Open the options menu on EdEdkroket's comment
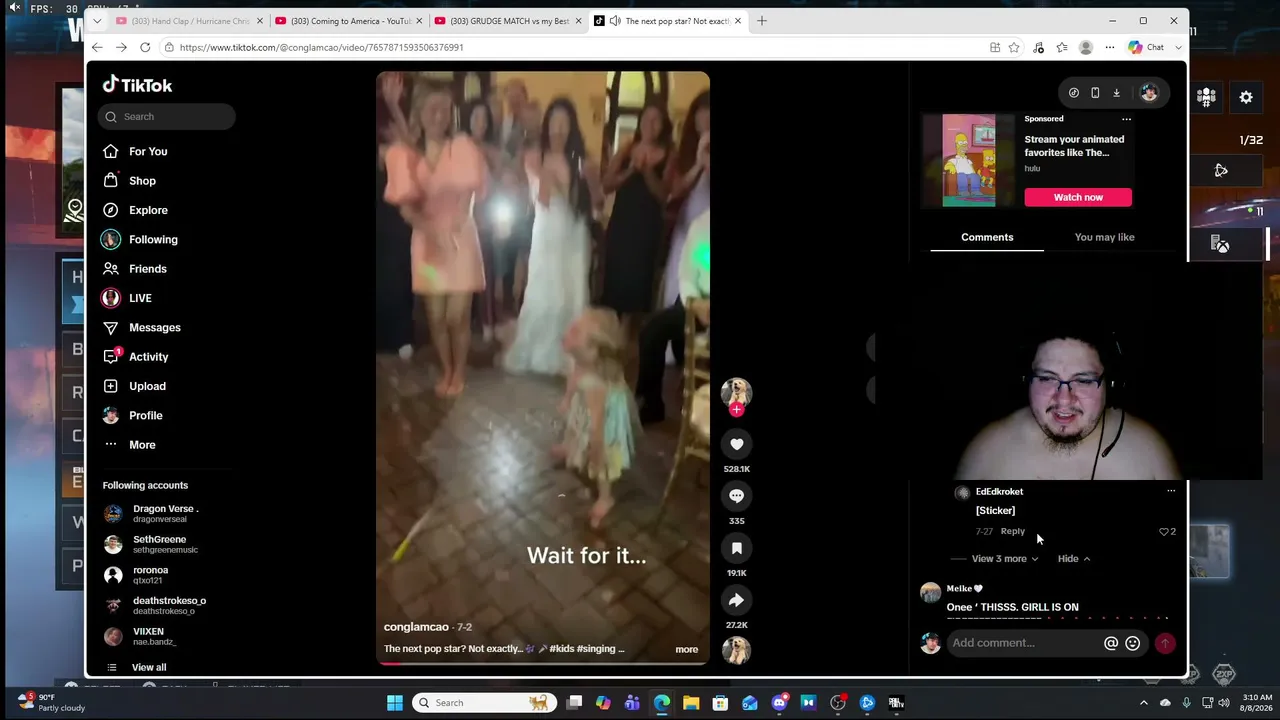 pyautogui.click(x=1171, y=491)
